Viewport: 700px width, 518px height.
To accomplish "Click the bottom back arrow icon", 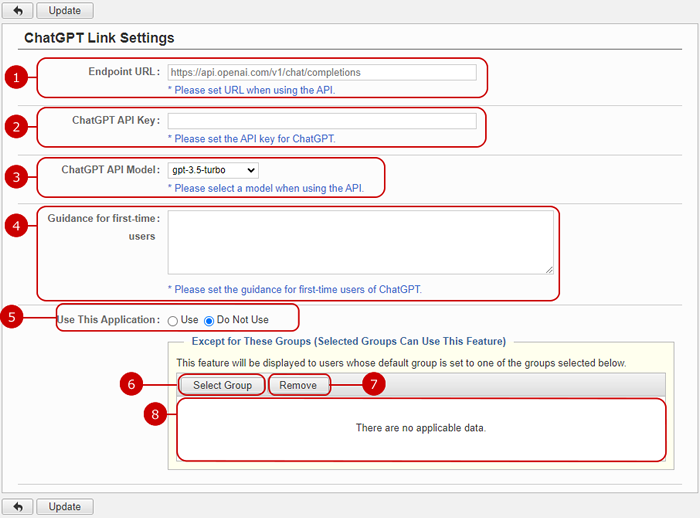I will coord(18,506).
